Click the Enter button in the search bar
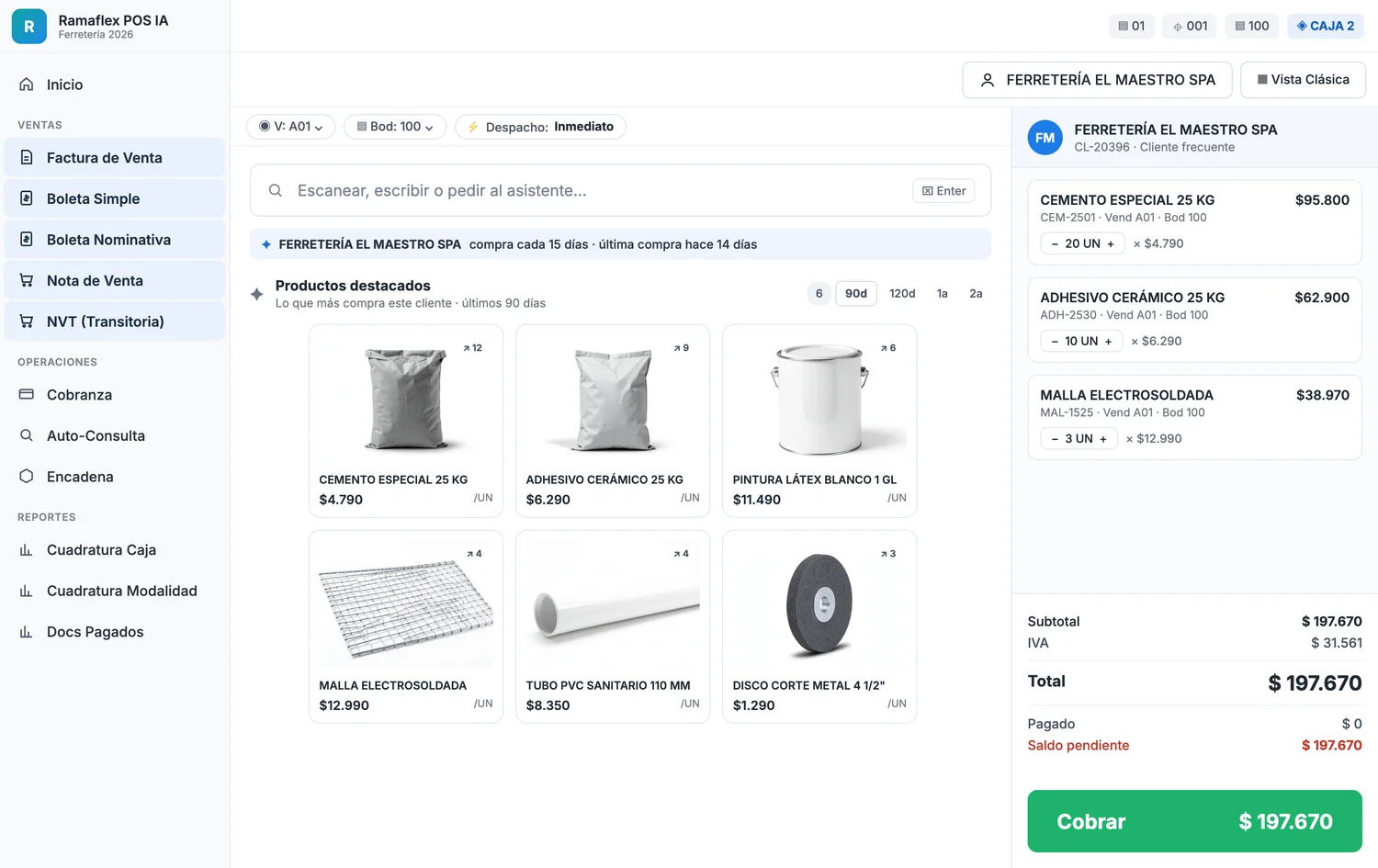The height and width of the screenshot is (868, 1378). (x=943, y=191)
